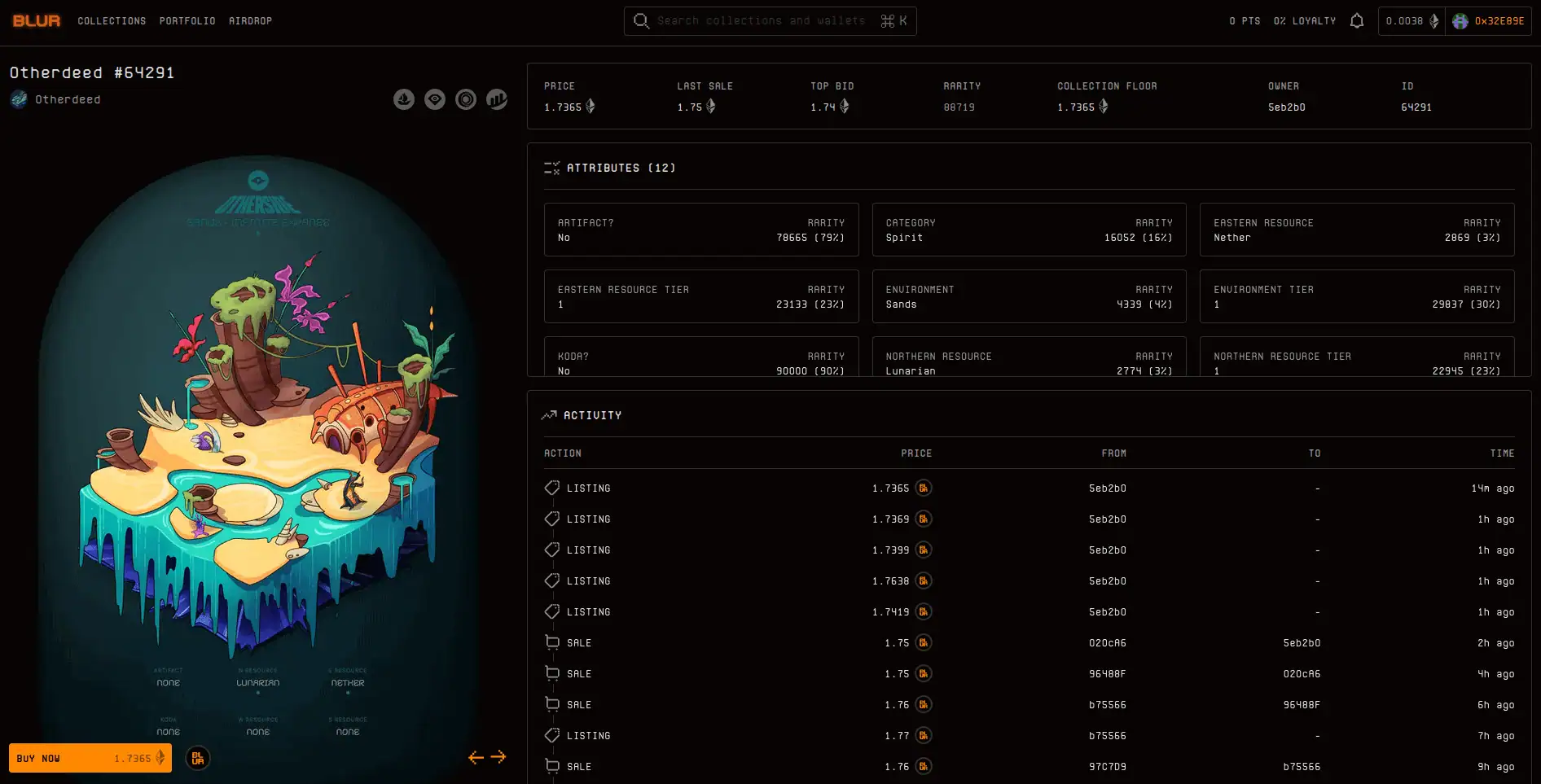
Task: Open buyer 96488F in 6h ago sale
Action: 1302,705
